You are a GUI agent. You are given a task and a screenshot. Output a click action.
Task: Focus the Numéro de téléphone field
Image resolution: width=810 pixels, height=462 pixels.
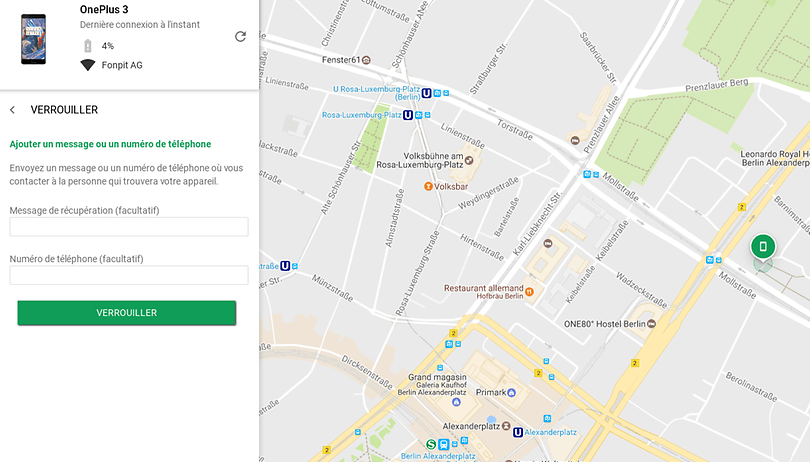[129, 275]
